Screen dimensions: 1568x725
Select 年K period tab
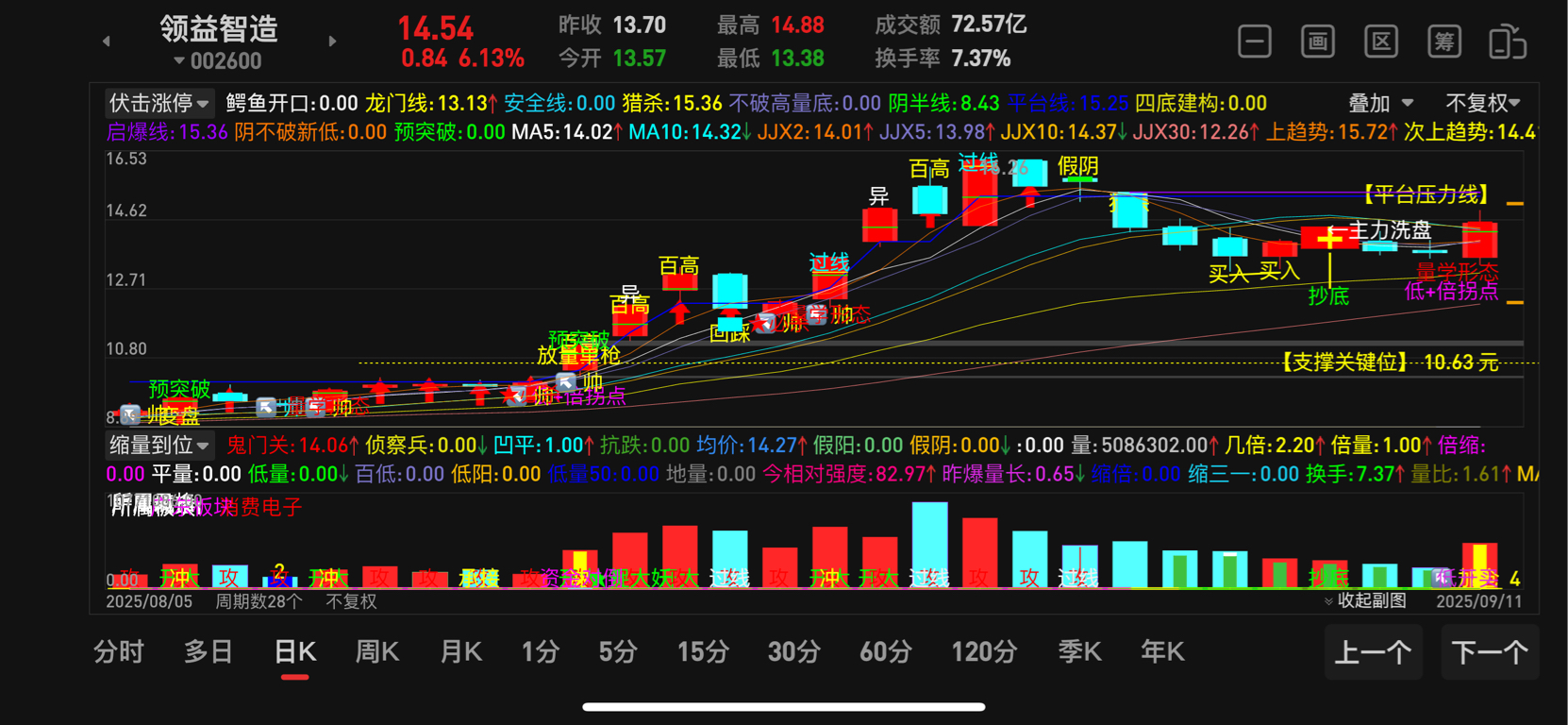[1162, 651]
